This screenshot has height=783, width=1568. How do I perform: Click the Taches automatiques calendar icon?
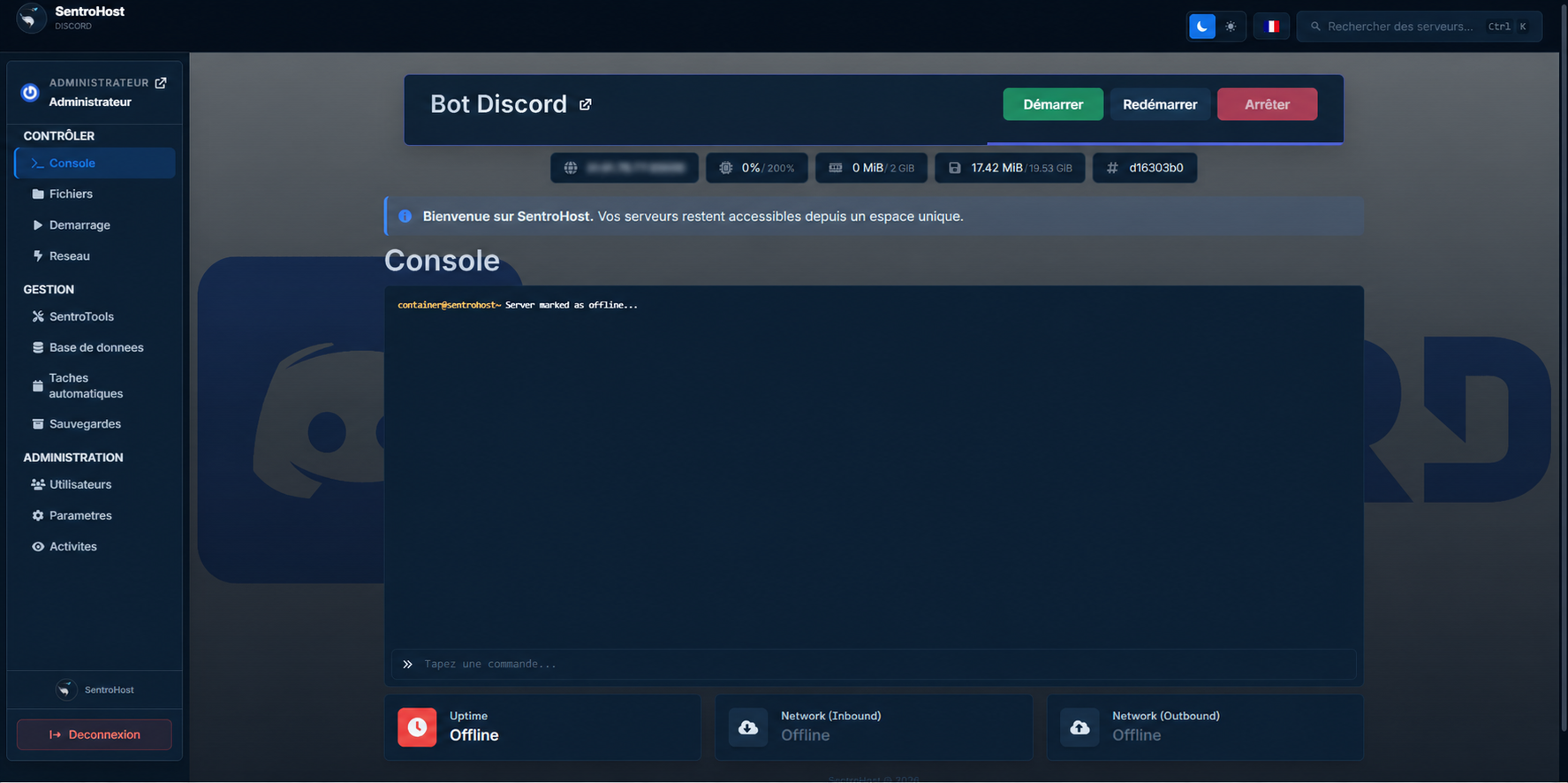(x=37, y=385)
